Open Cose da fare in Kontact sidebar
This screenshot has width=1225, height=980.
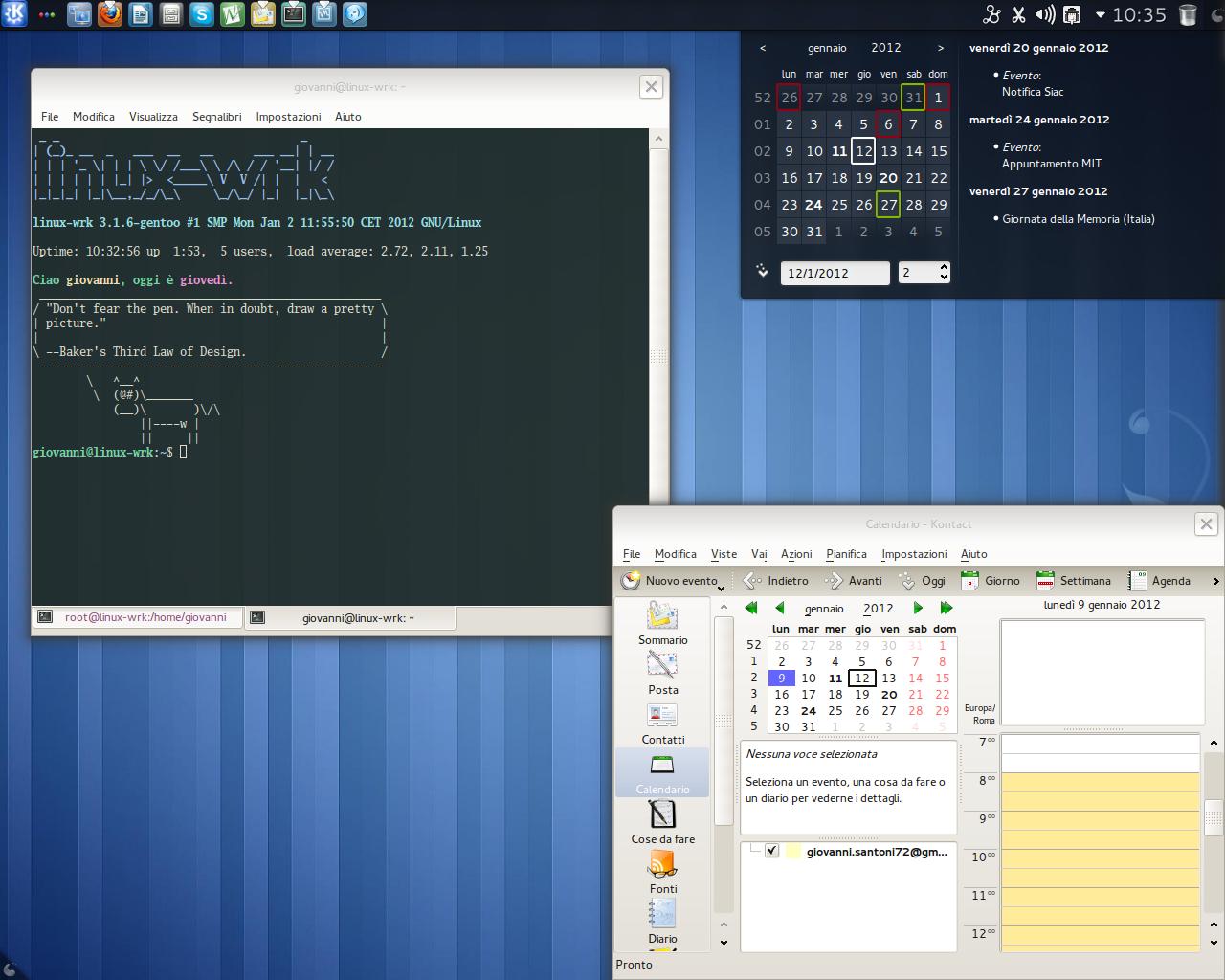click(x=662, y=823)
